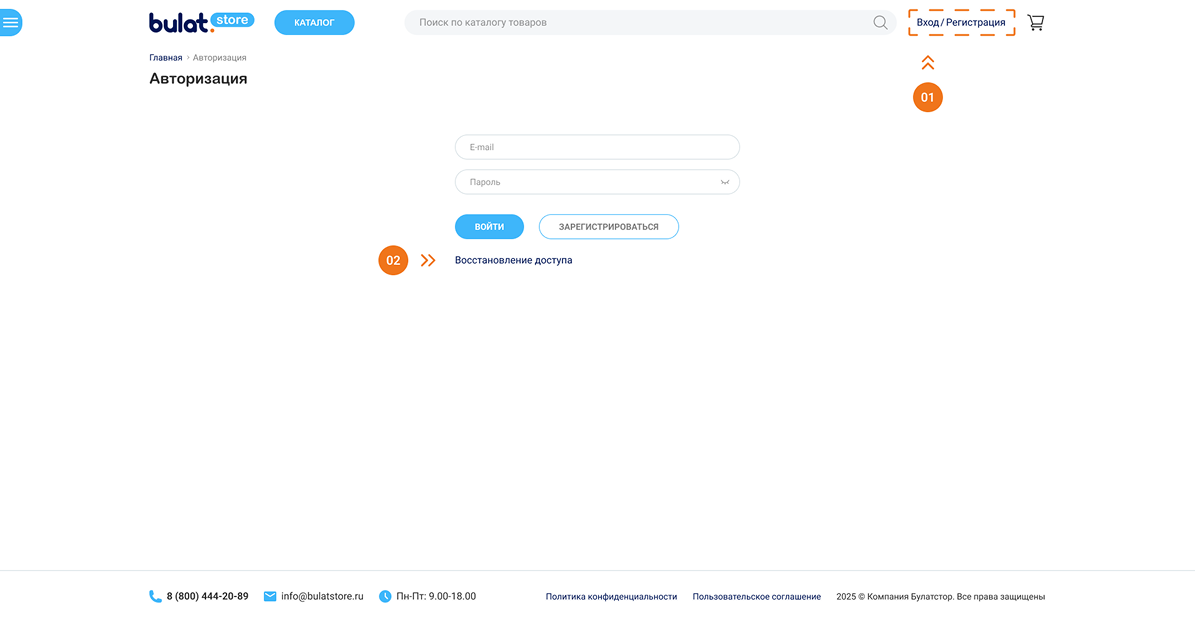Image resolution: width=1195 pixels, height=623 pixels.
Task: Click the envelope icon in footer
Action: [x=270, y=596]
